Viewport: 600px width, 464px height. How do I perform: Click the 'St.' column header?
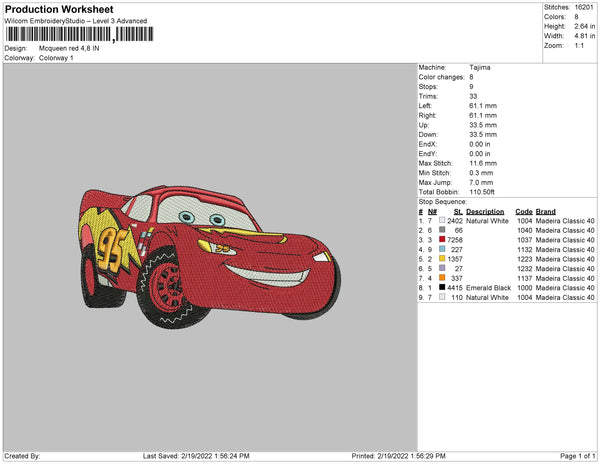(458, 212)
